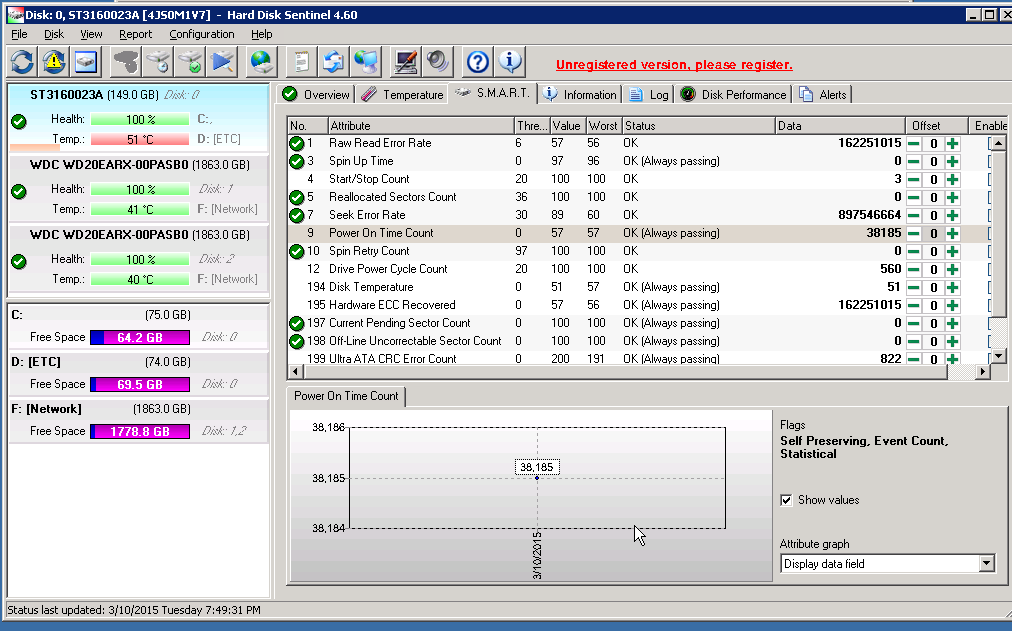
Task: Click the disk with blue play arrow icon
Action: click(x=223, y=63)
